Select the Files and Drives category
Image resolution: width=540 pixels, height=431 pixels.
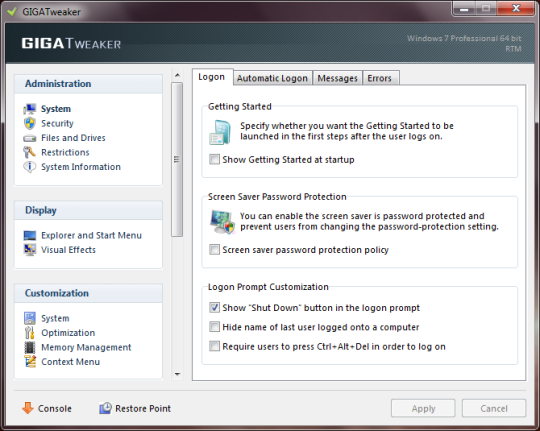click(73, 138)
